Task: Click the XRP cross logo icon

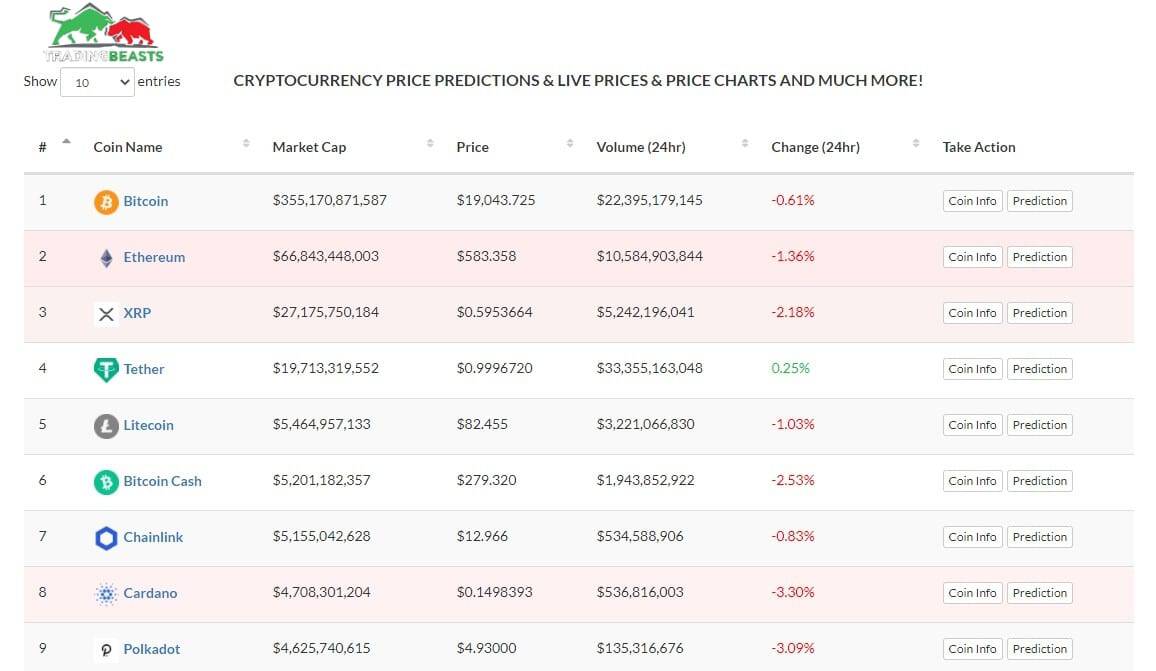Action: 106,312
